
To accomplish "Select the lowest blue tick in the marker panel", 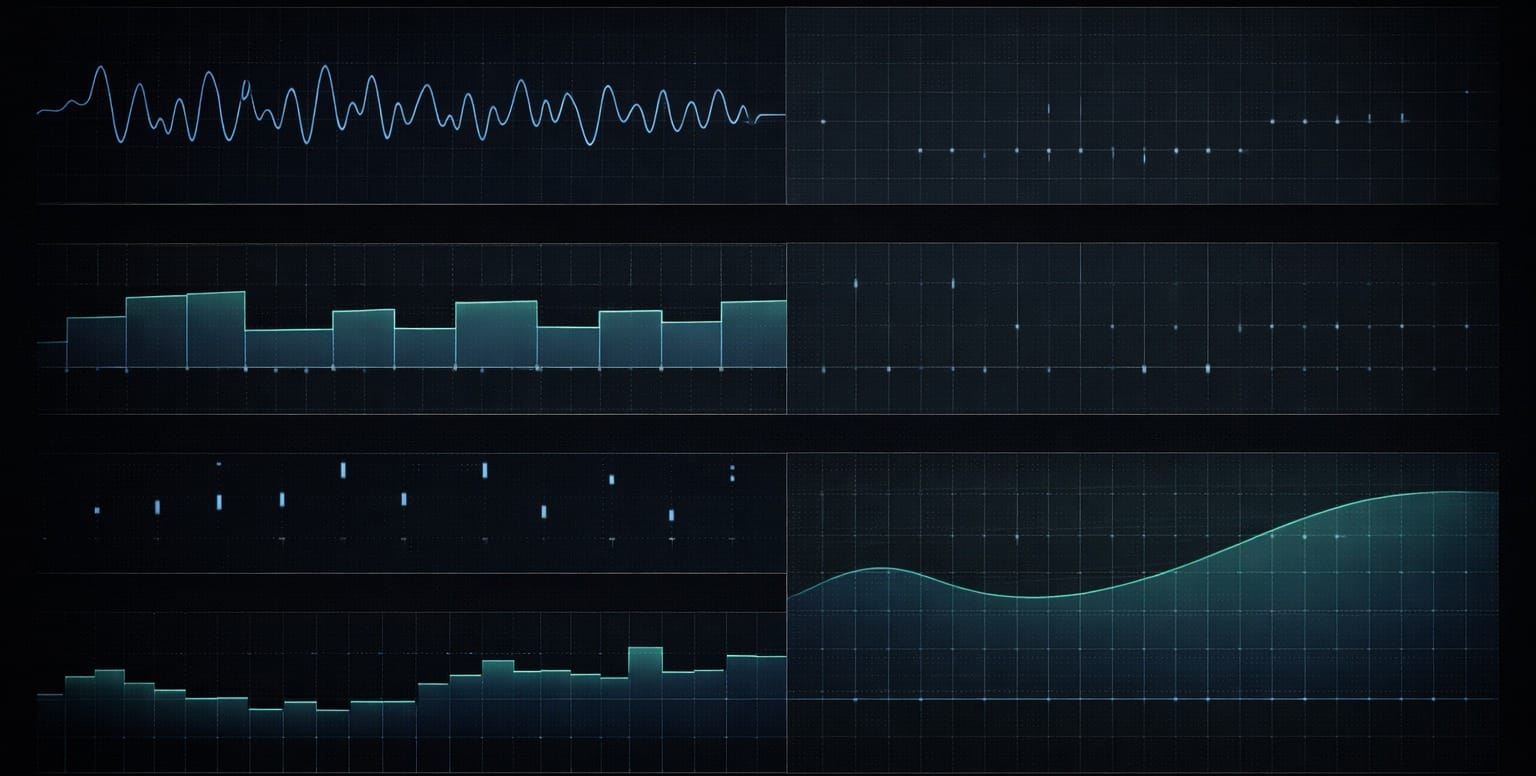I will point(672,516).
